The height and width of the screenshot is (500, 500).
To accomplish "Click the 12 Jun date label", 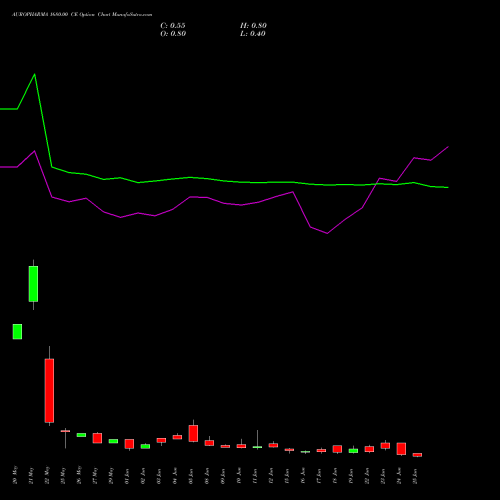I will tap(271, 476).
